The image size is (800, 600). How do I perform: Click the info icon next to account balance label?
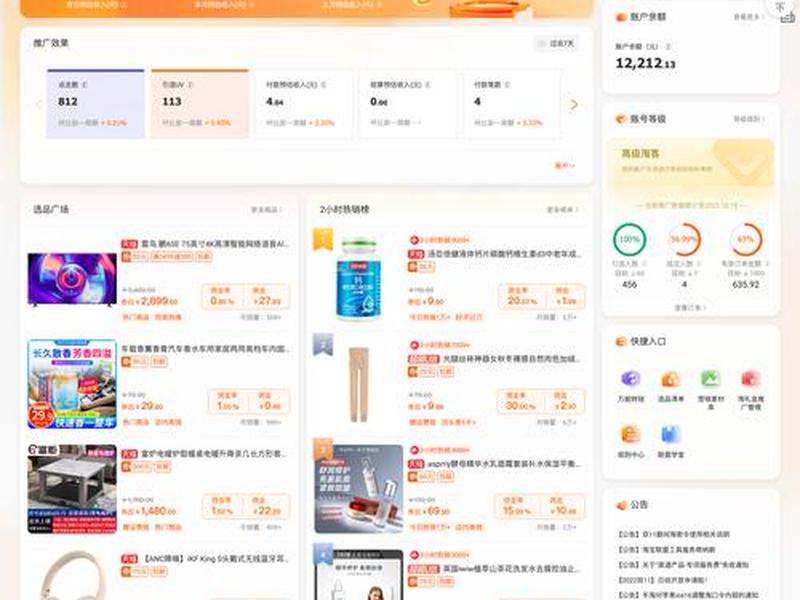click(668, 46)
